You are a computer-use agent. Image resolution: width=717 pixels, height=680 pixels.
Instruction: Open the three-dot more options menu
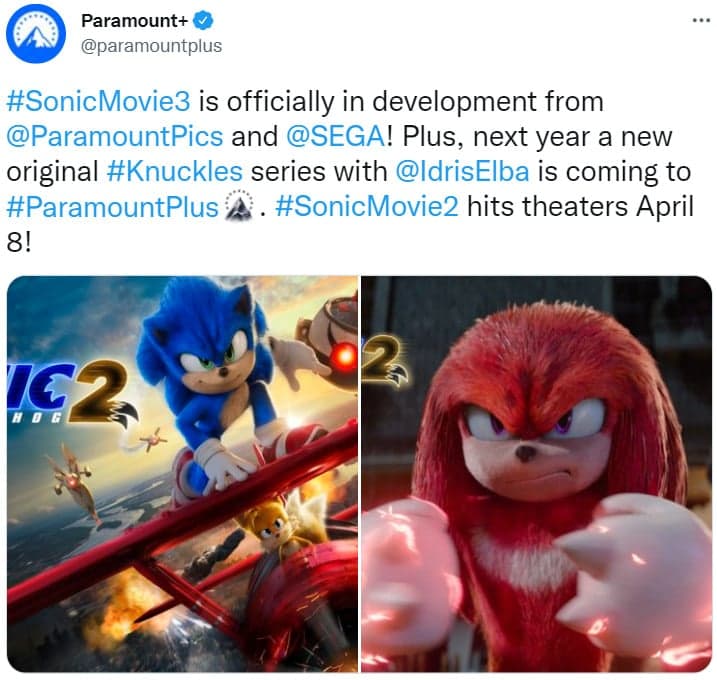701,20
